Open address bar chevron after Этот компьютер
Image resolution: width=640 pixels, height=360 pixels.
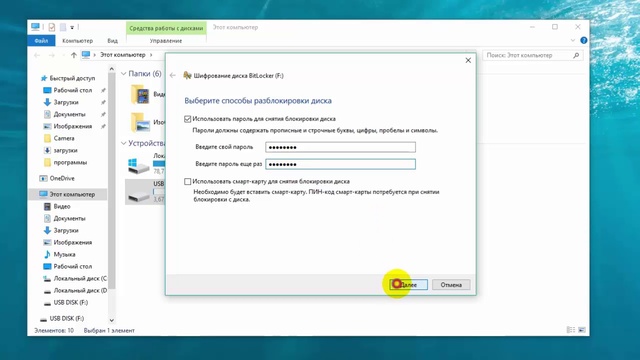point(151,55)
